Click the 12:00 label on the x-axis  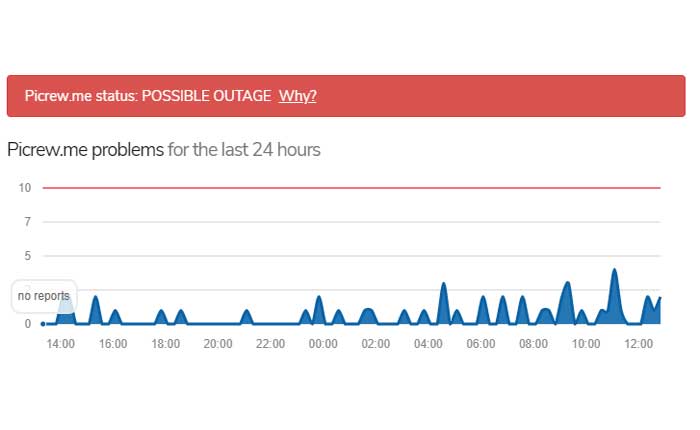[638, 344]
